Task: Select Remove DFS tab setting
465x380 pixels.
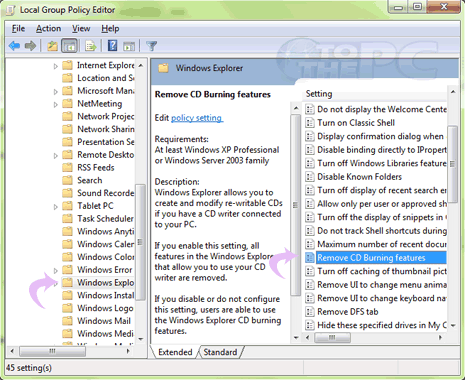Action: pos(348,312)
